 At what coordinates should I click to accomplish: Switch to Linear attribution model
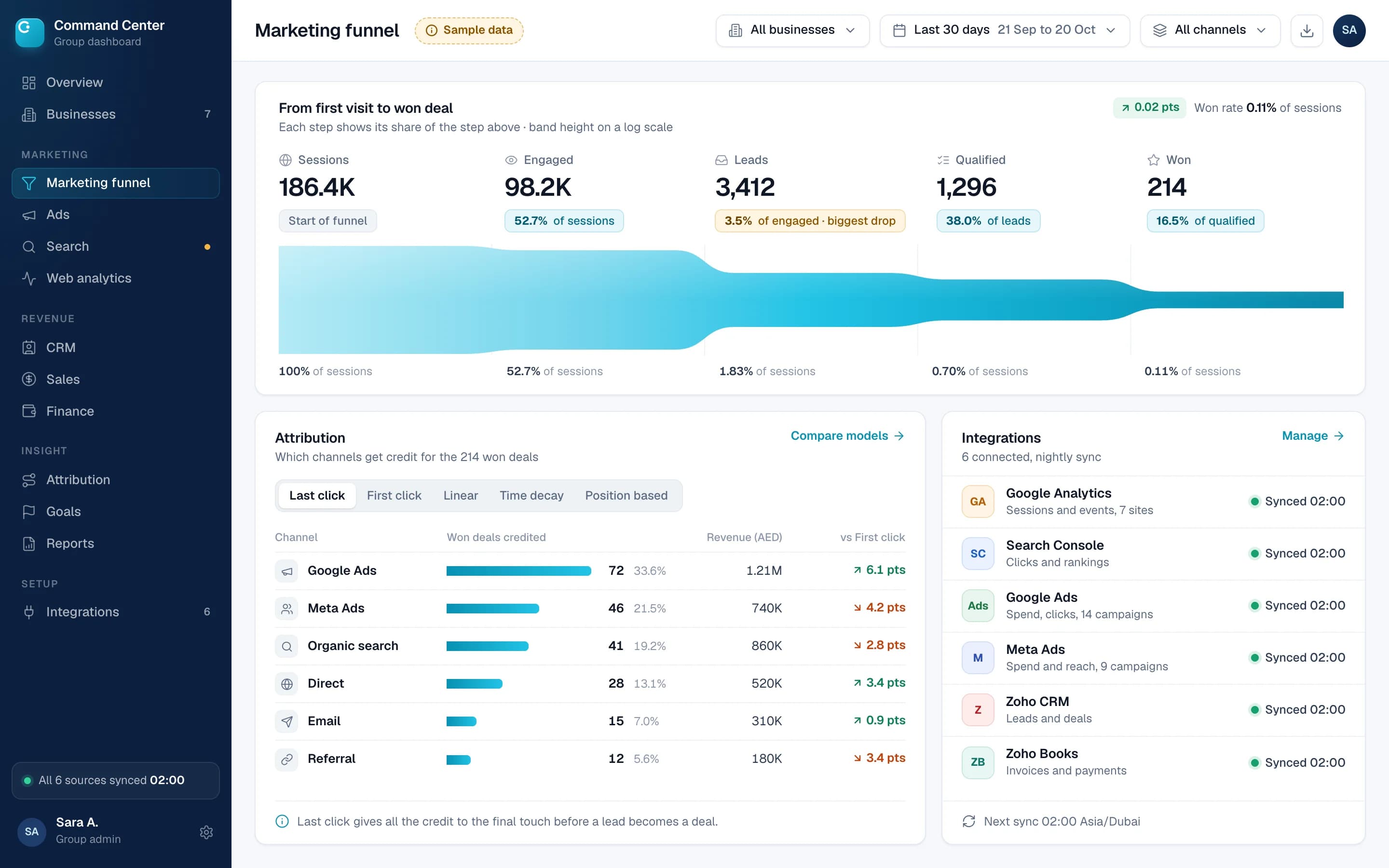tap(460, 495)
